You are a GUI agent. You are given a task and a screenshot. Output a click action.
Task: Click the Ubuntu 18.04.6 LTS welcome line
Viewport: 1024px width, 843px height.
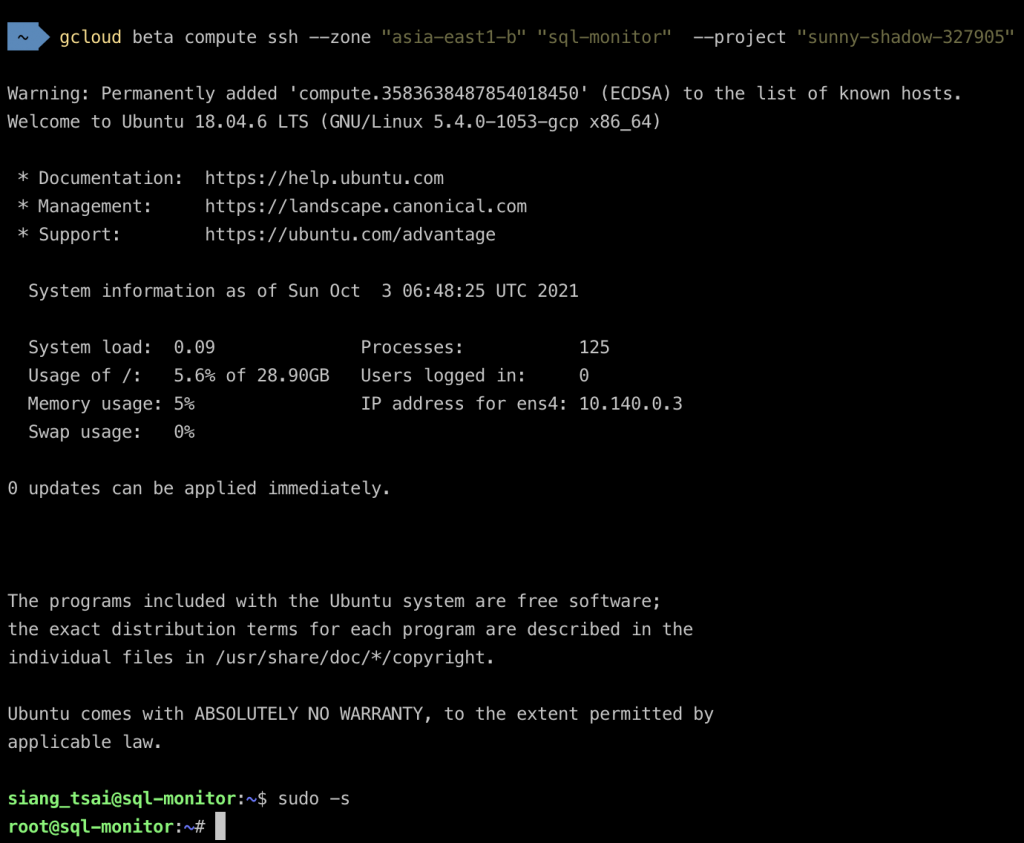tap(334, 122)
